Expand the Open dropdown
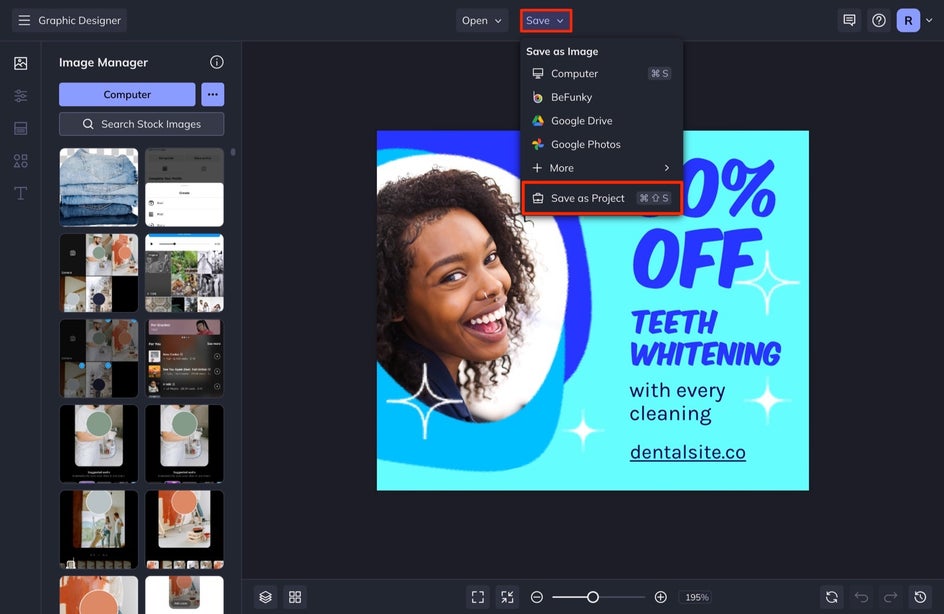Screen dimensions: 944x614 (482, 20)
